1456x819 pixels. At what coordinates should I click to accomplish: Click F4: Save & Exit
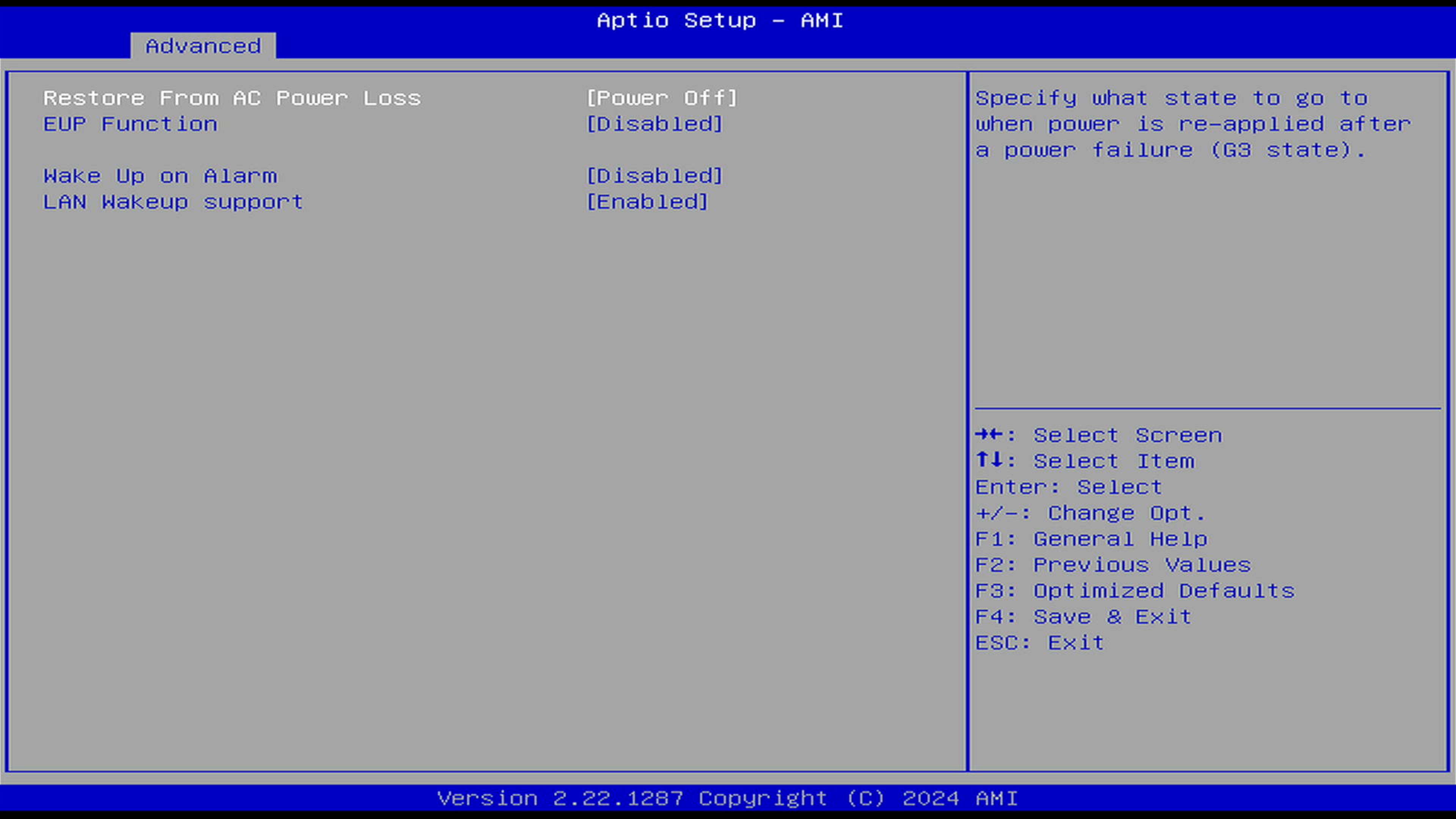pos(1083,617)
